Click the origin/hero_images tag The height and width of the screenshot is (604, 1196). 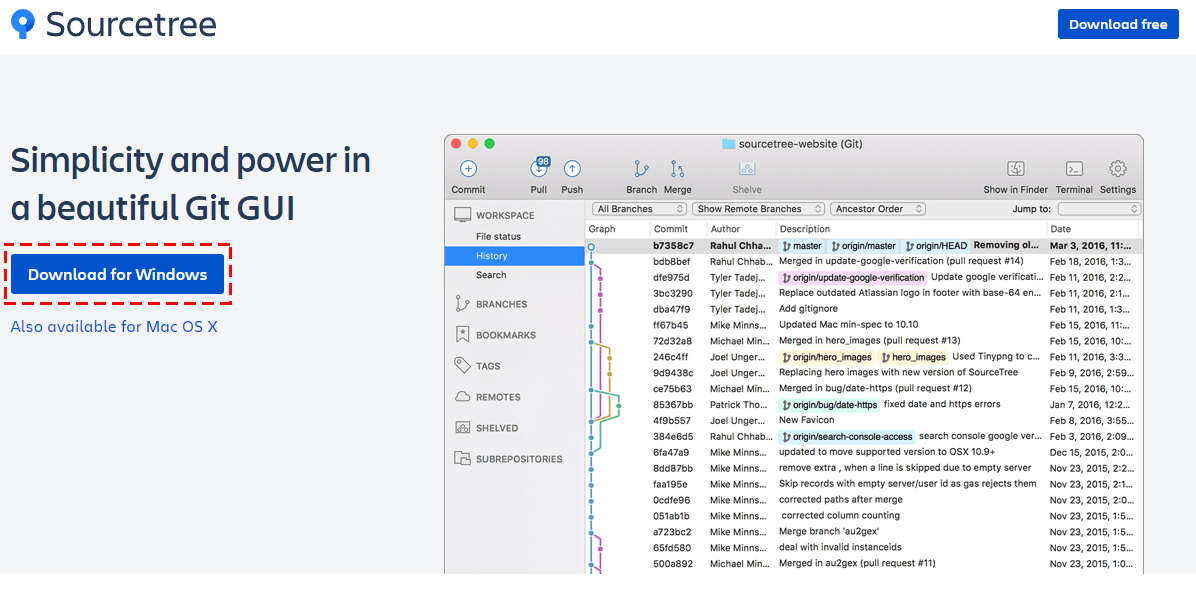click(x=827, y=357)
